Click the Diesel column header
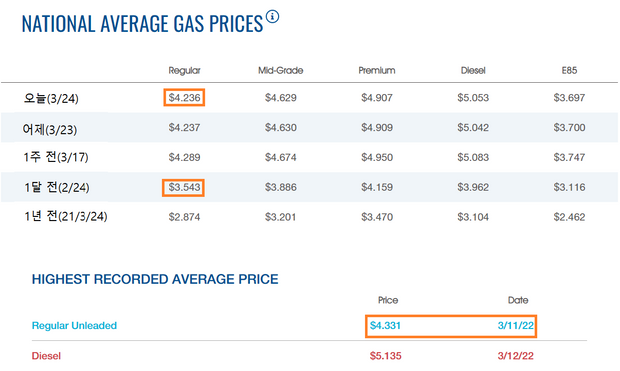 pyautogui.click(x=473, y=70)
